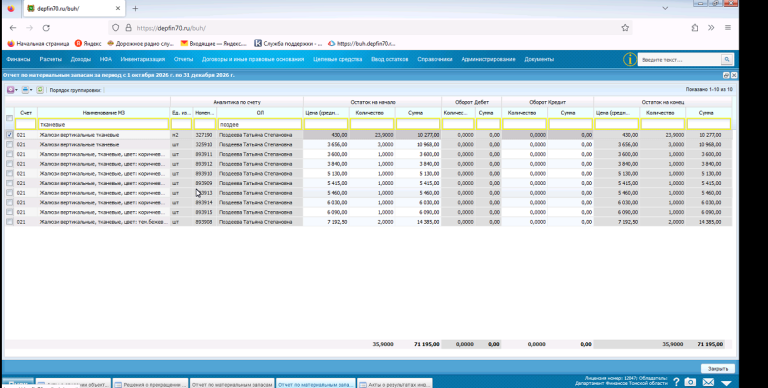
Task: Open the purple settings icon in report toolbar
Action: 10,90
